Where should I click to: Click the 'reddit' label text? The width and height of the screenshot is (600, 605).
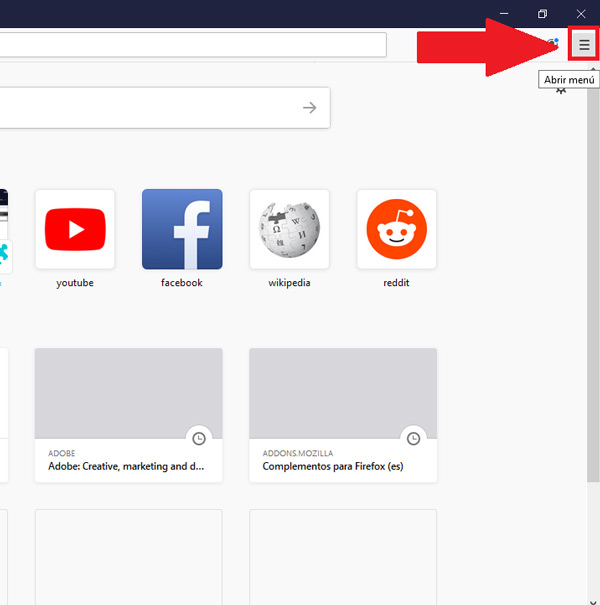[x=396, y=283]
